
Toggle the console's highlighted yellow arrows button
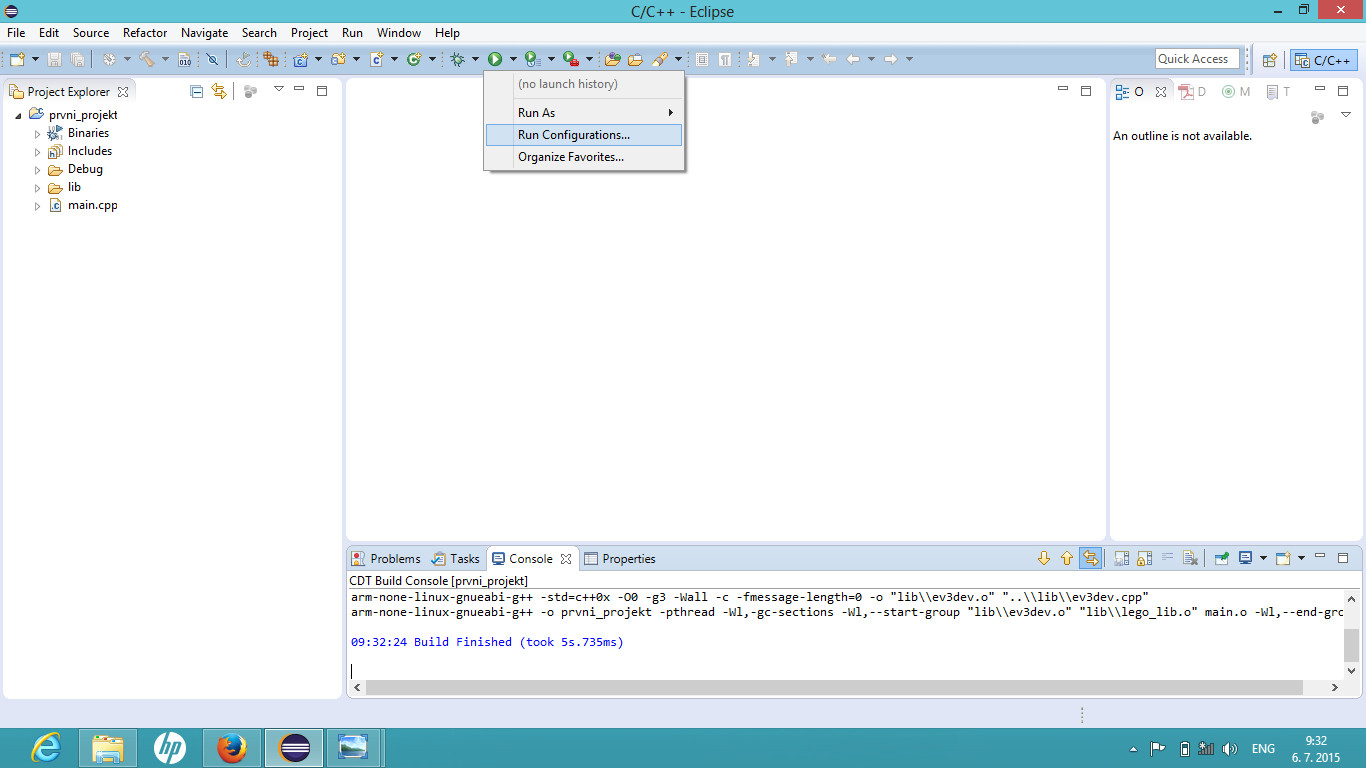pos(1091,559)
